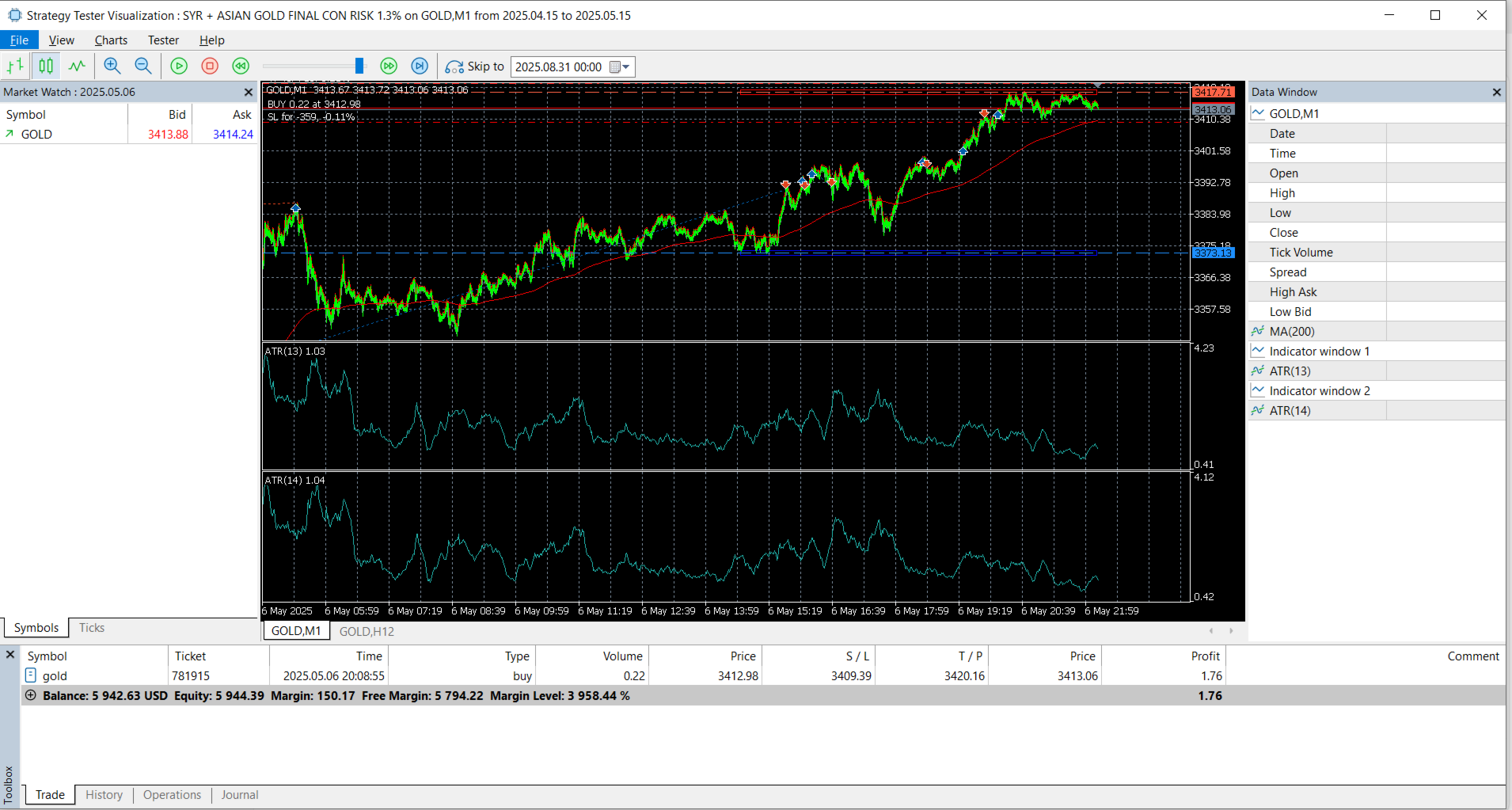Select ticket number 781915
1512x810 pixels.
point(191,676)
